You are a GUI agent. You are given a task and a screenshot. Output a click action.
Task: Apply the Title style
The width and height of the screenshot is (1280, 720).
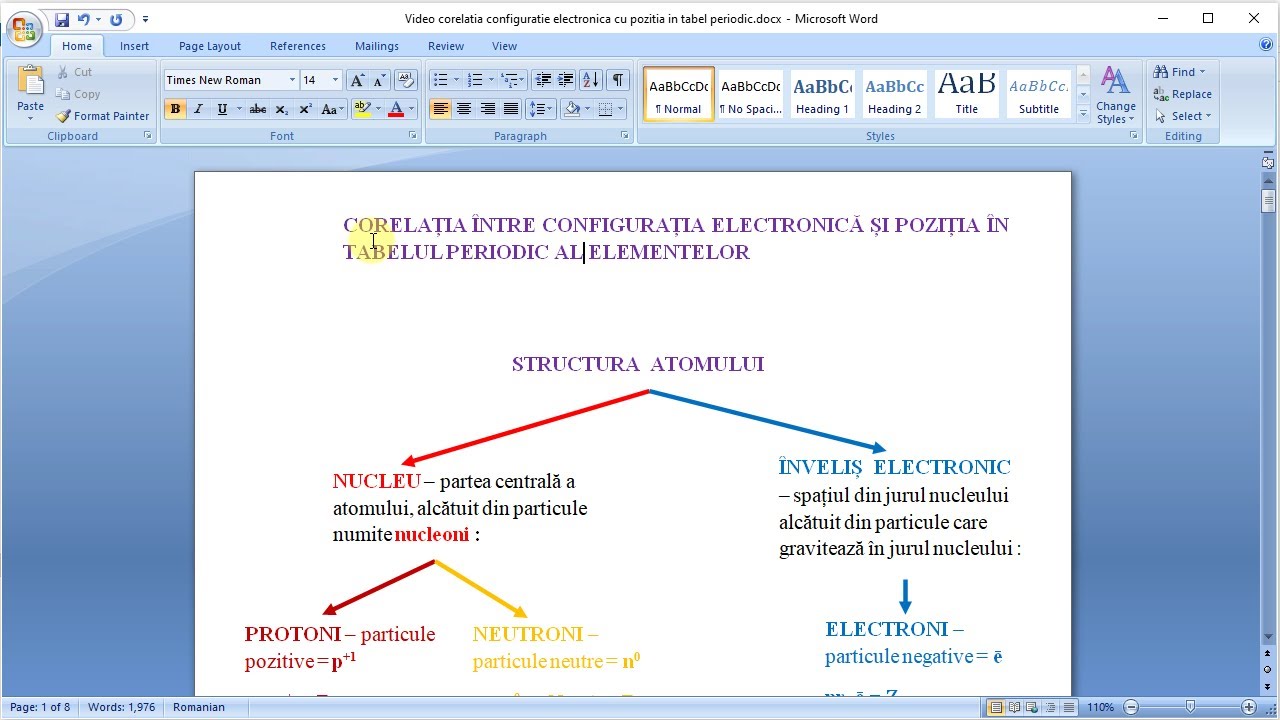pos(966,94)
